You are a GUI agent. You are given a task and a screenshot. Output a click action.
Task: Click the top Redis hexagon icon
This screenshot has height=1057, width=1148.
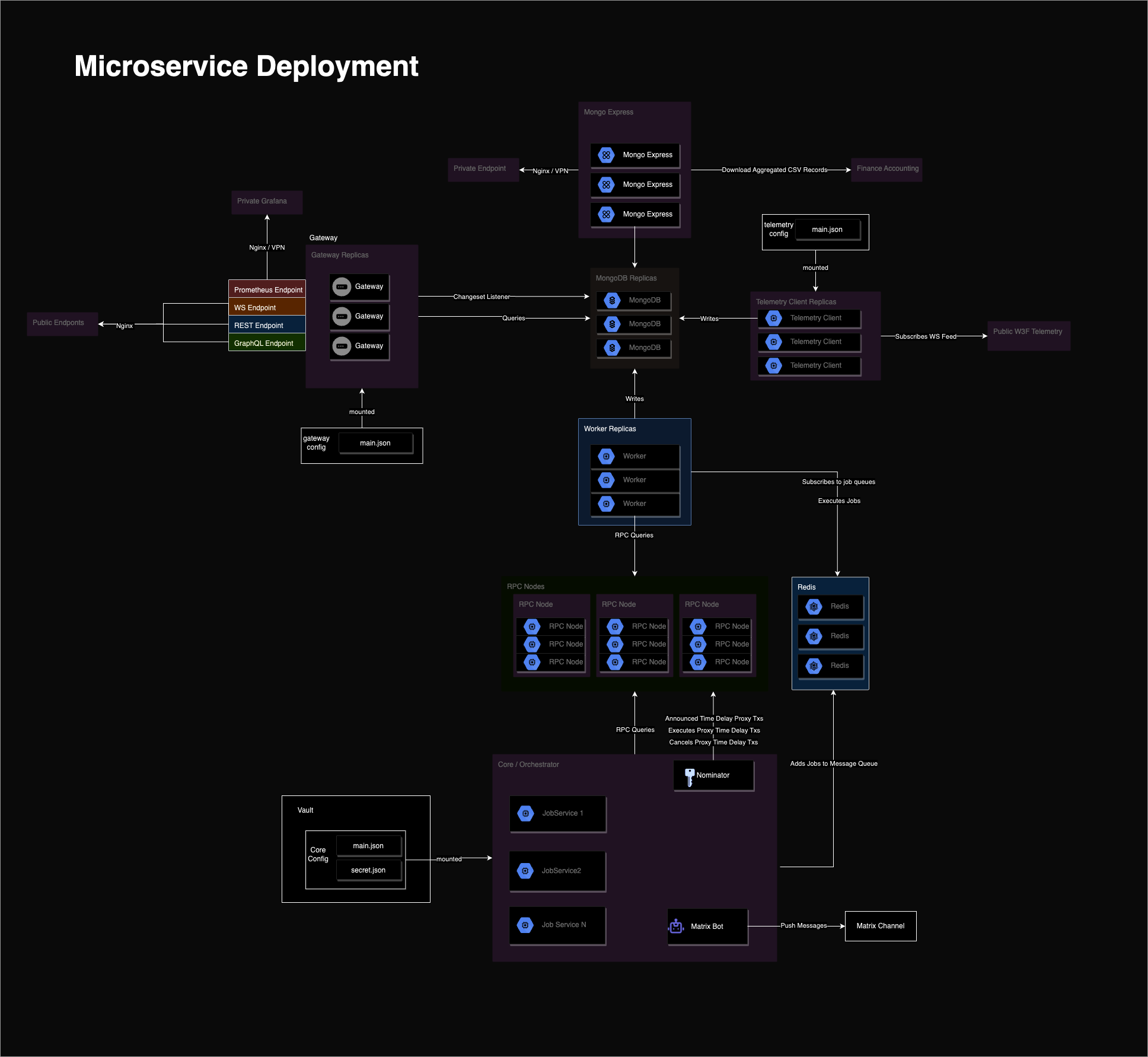coord(814,606)
